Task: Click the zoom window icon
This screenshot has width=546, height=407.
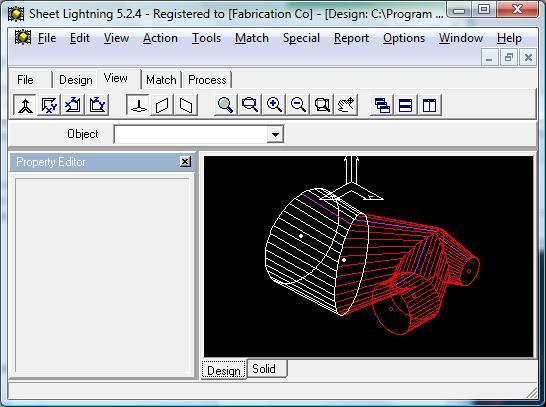Action: [250, 105]
